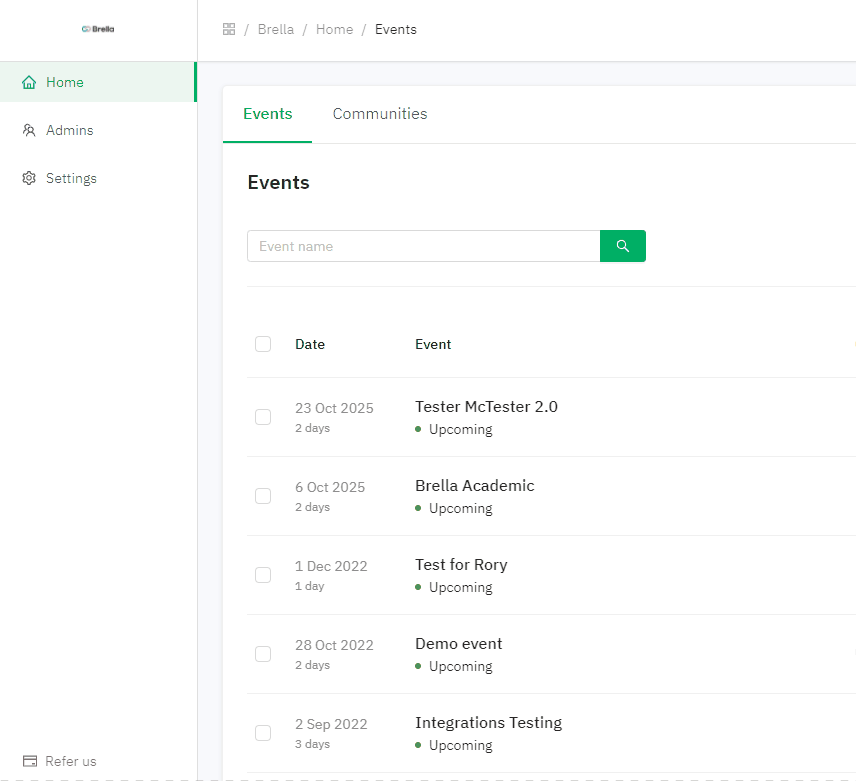Click the green search magnifier button
856x781 pixels.
[x=623, y=246]
